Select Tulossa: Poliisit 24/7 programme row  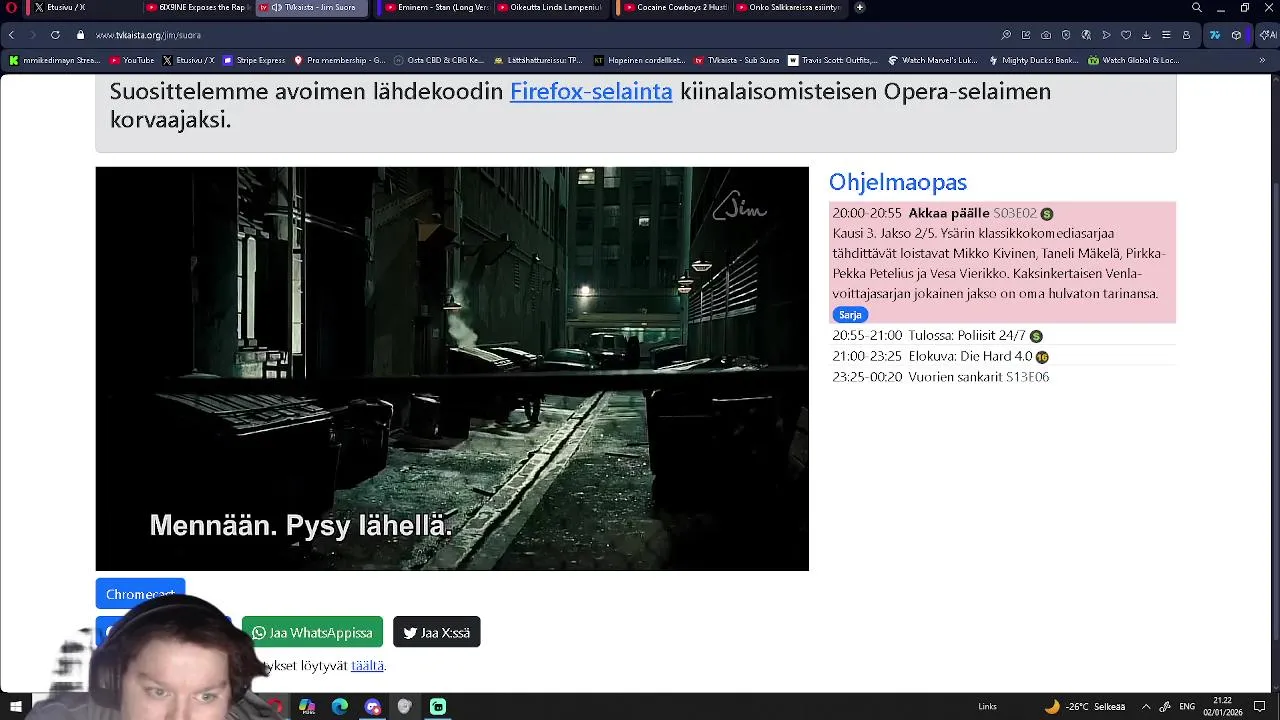pos(1002,335)
